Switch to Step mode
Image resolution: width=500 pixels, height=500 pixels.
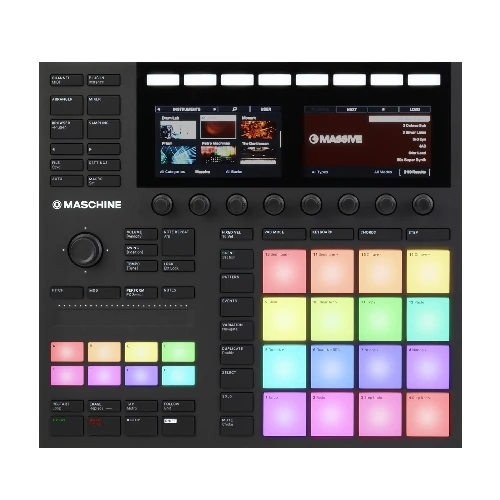point(428,234)
